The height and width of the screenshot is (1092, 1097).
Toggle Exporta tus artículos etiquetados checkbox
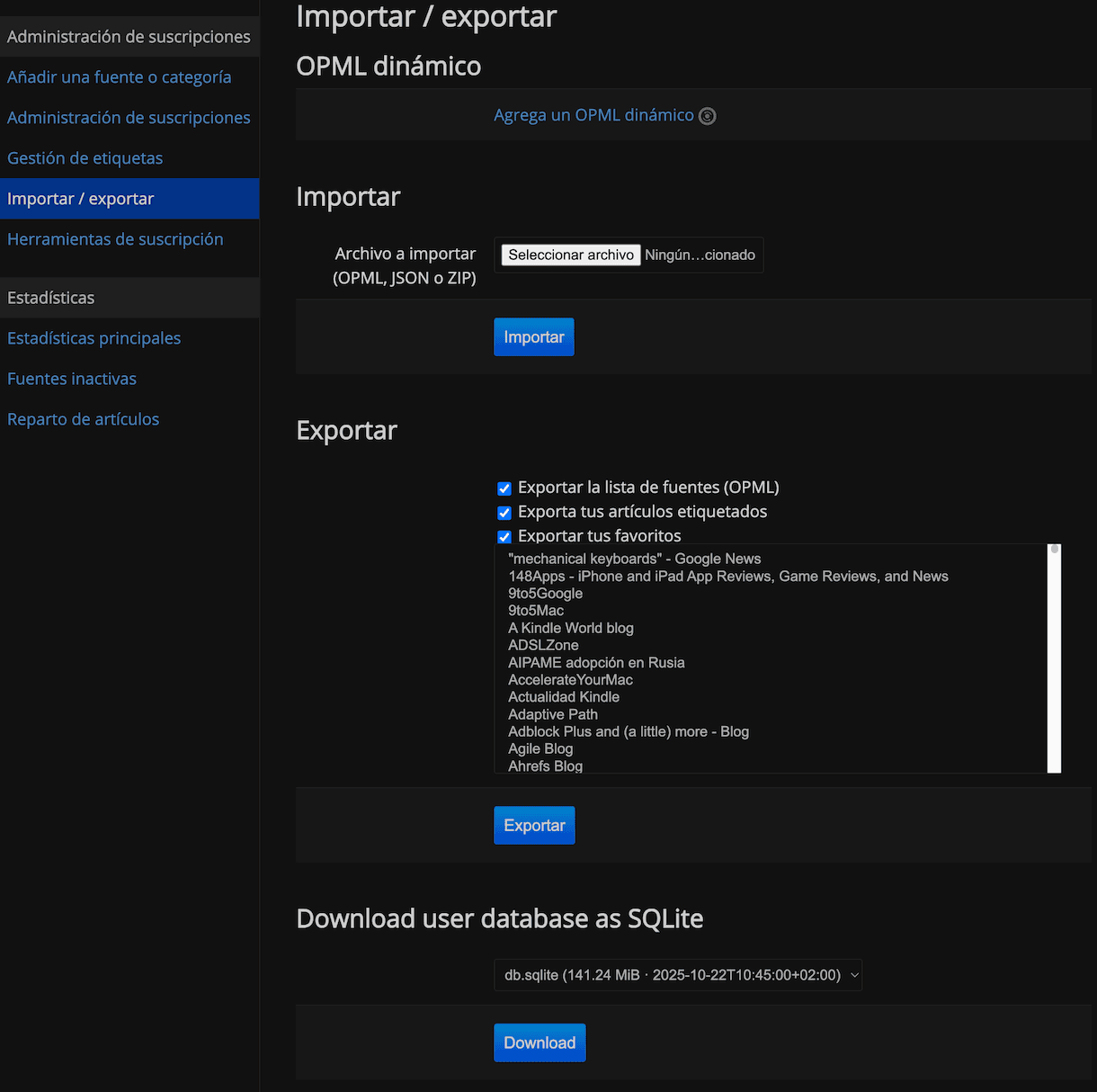(504, 513)
